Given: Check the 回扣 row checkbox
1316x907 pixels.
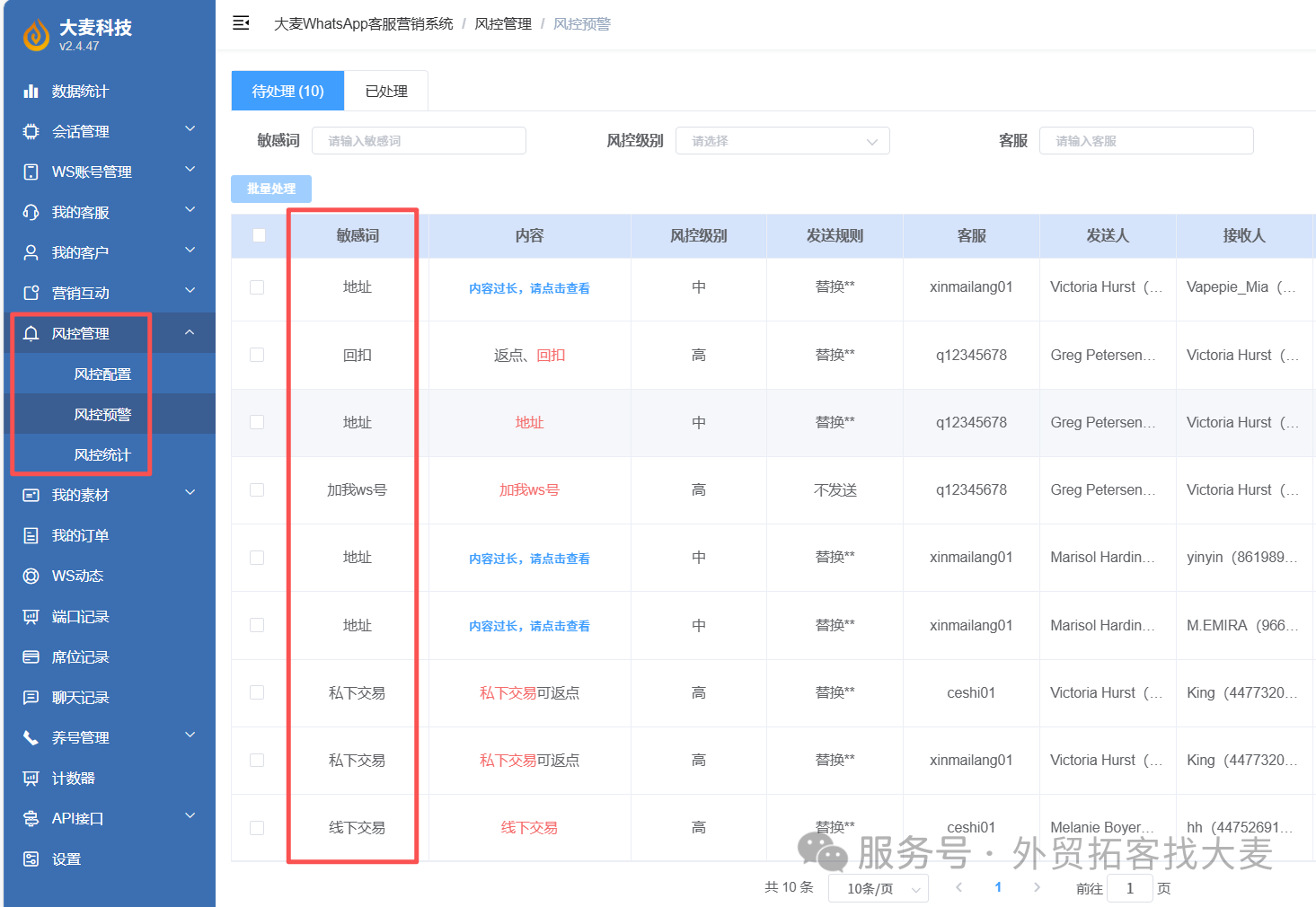Looking at the screenshot, I should click(x=257, y=355).
